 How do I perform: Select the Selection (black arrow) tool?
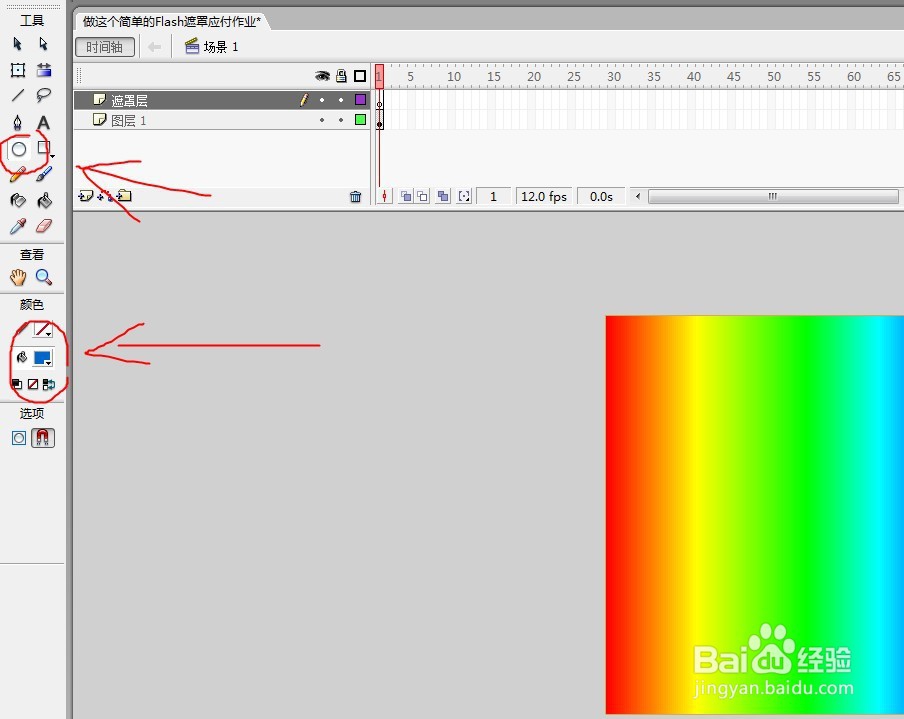17,44
